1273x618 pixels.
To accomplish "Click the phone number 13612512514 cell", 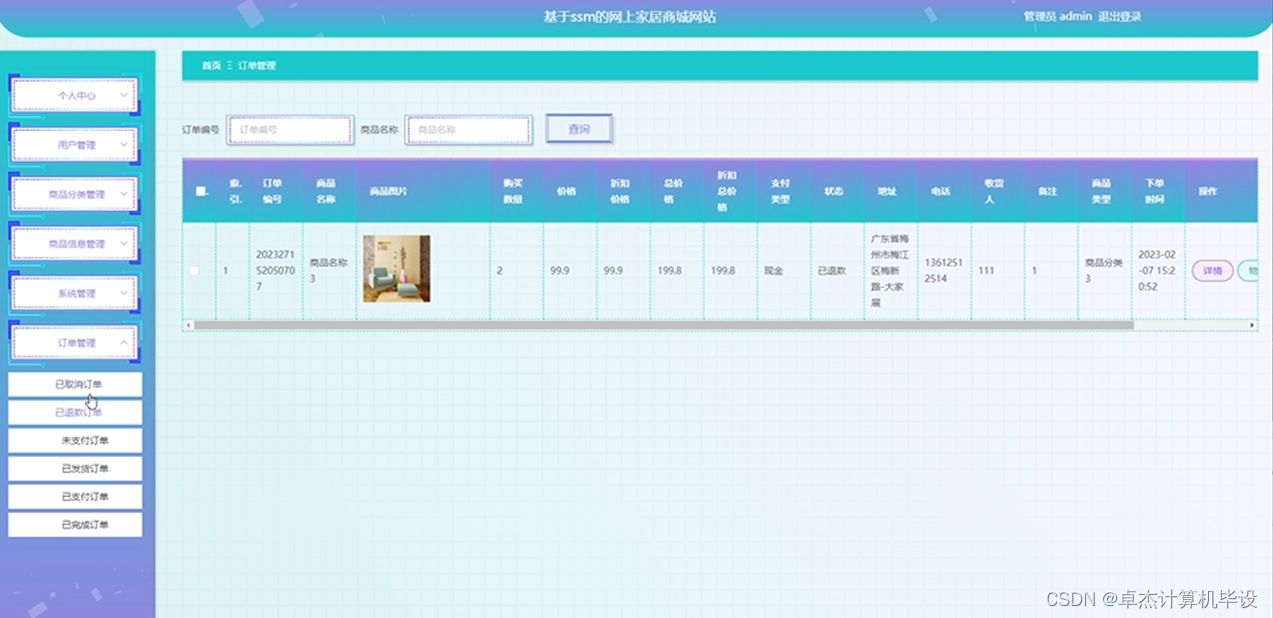I will (943, 271).
